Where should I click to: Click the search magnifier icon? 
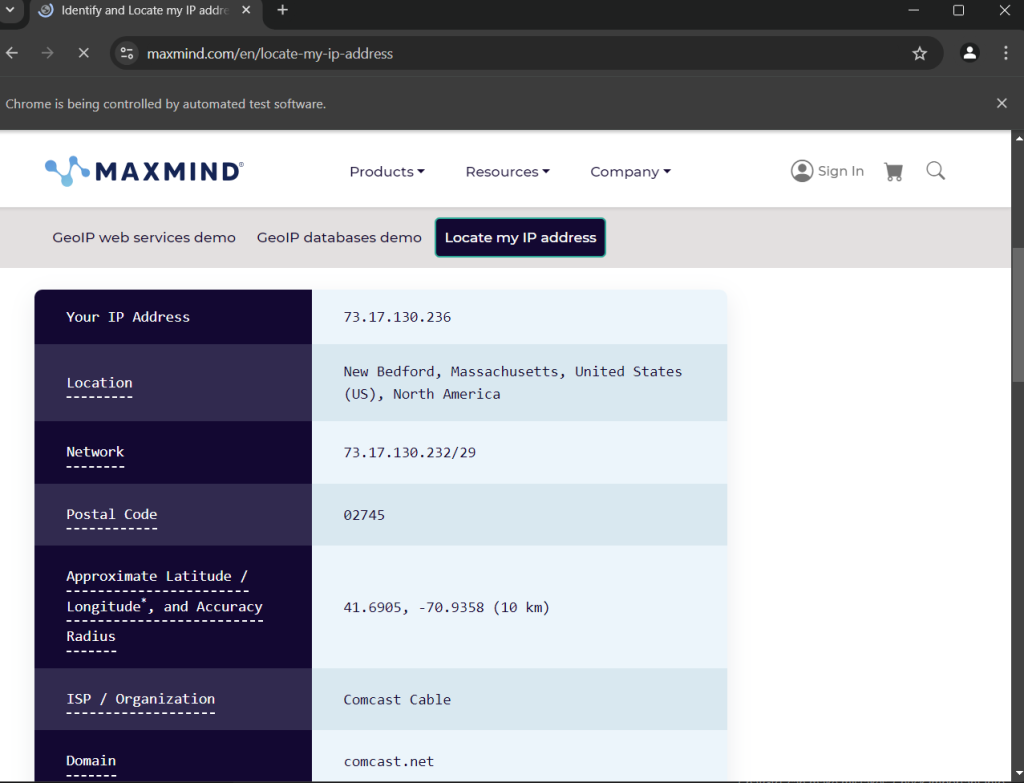click(935, 171)
